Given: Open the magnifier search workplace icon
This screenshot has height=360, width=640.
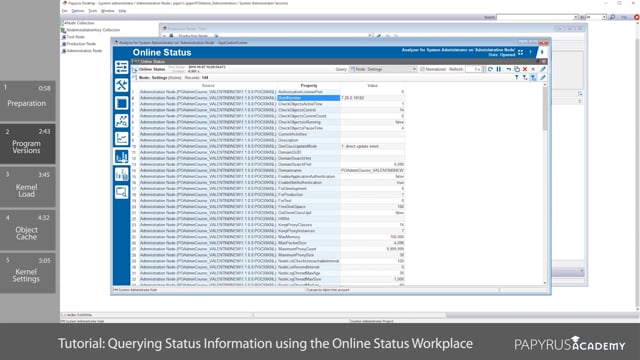Looking at the screenshot, I should click(121, 192).
